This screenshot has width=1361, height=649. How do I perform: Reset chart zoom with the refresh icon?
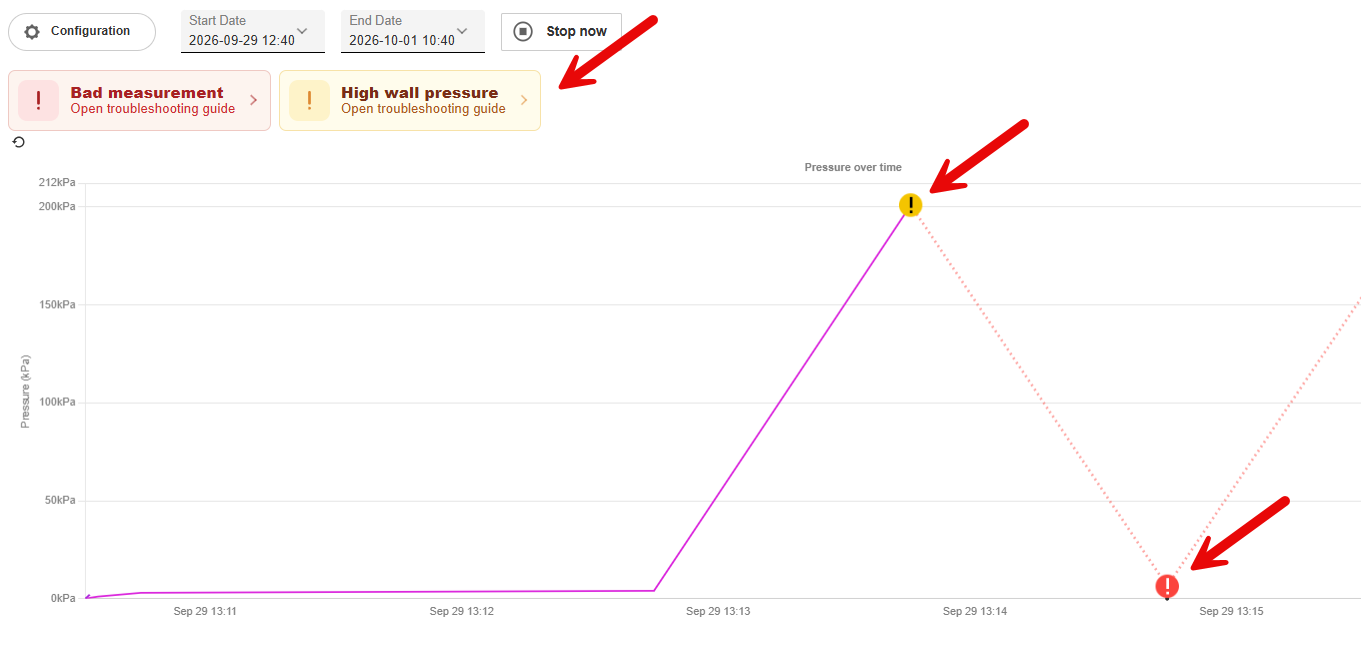click(x=18, y=142)
